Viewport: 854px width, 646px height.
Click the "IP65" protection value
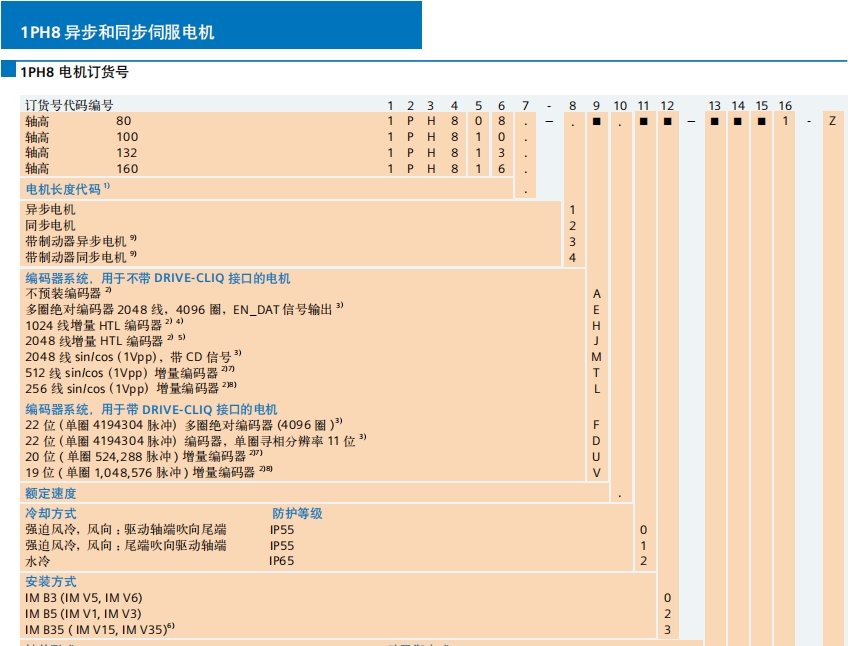point(282,561)
